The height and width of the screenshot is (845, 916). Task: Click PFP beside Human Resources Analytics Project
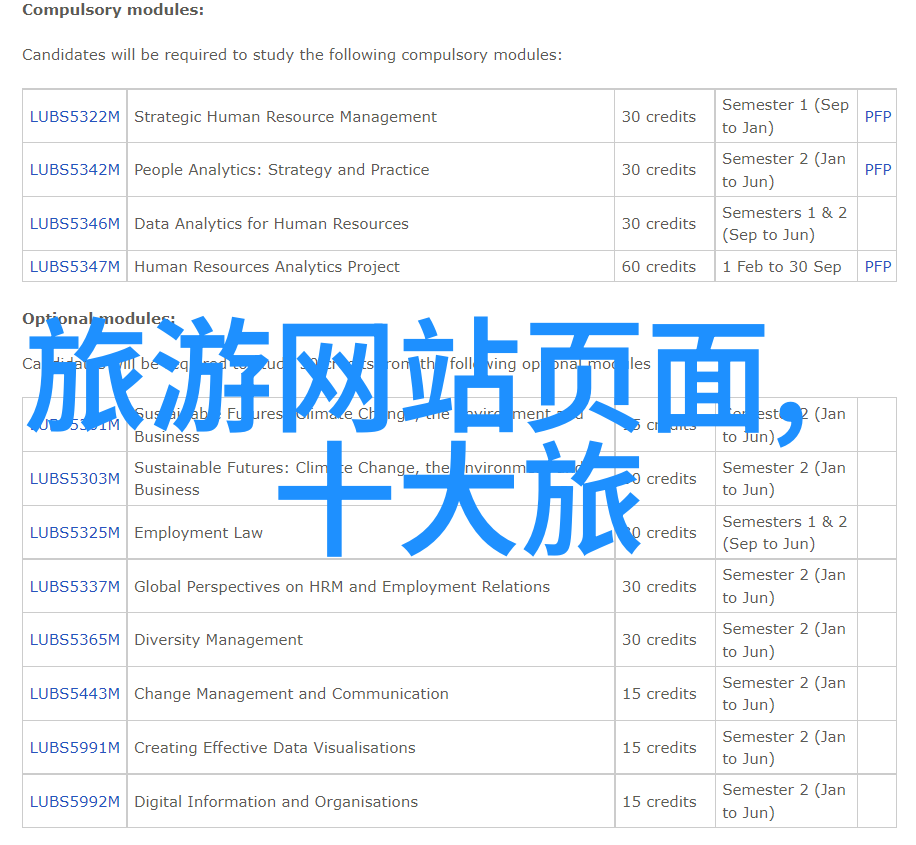click(x=877, y=267)
